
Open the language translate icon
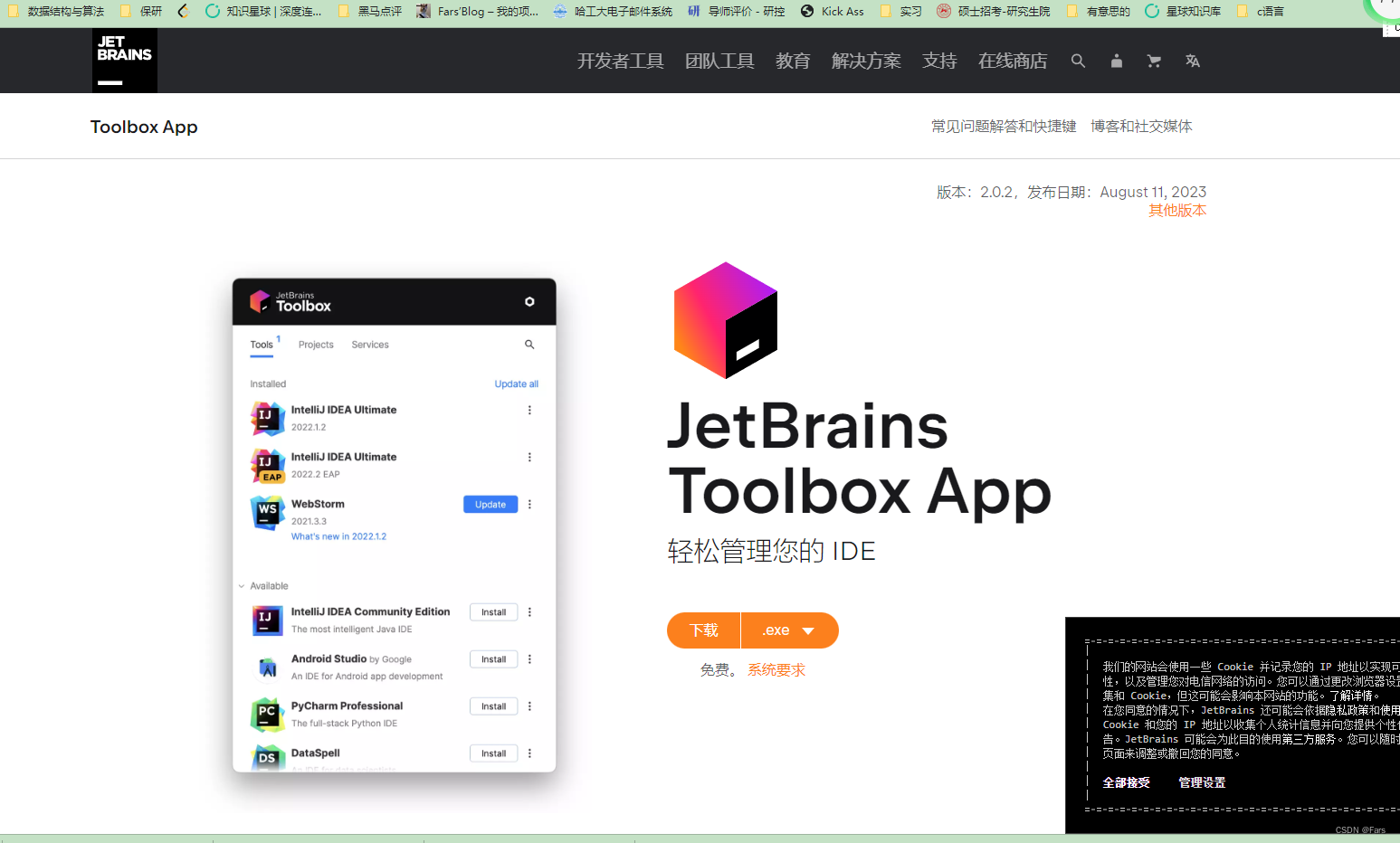tap(1193, 61)
